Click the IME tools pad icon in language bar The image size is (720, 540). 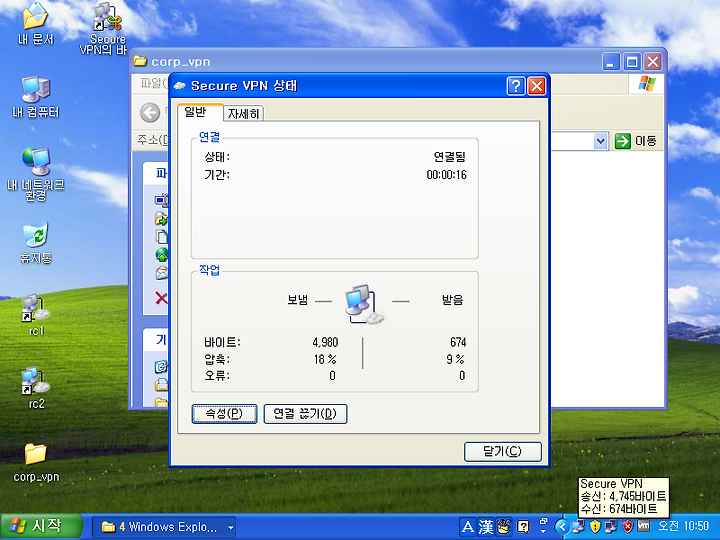[x=504, y=527]
